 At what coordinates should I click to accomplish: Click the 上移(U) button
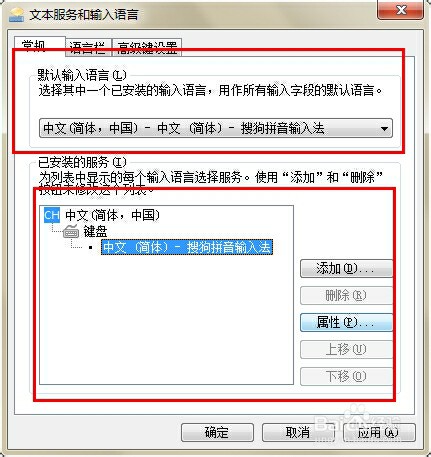346,350
